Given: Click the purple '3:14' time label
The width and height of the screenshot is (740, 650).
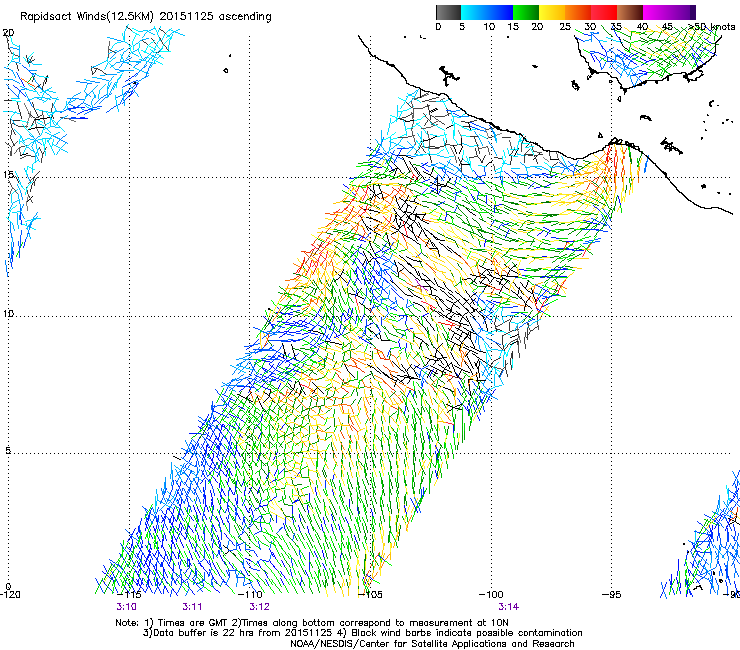Looking at the screenshot, I should [x=509, y=607].
